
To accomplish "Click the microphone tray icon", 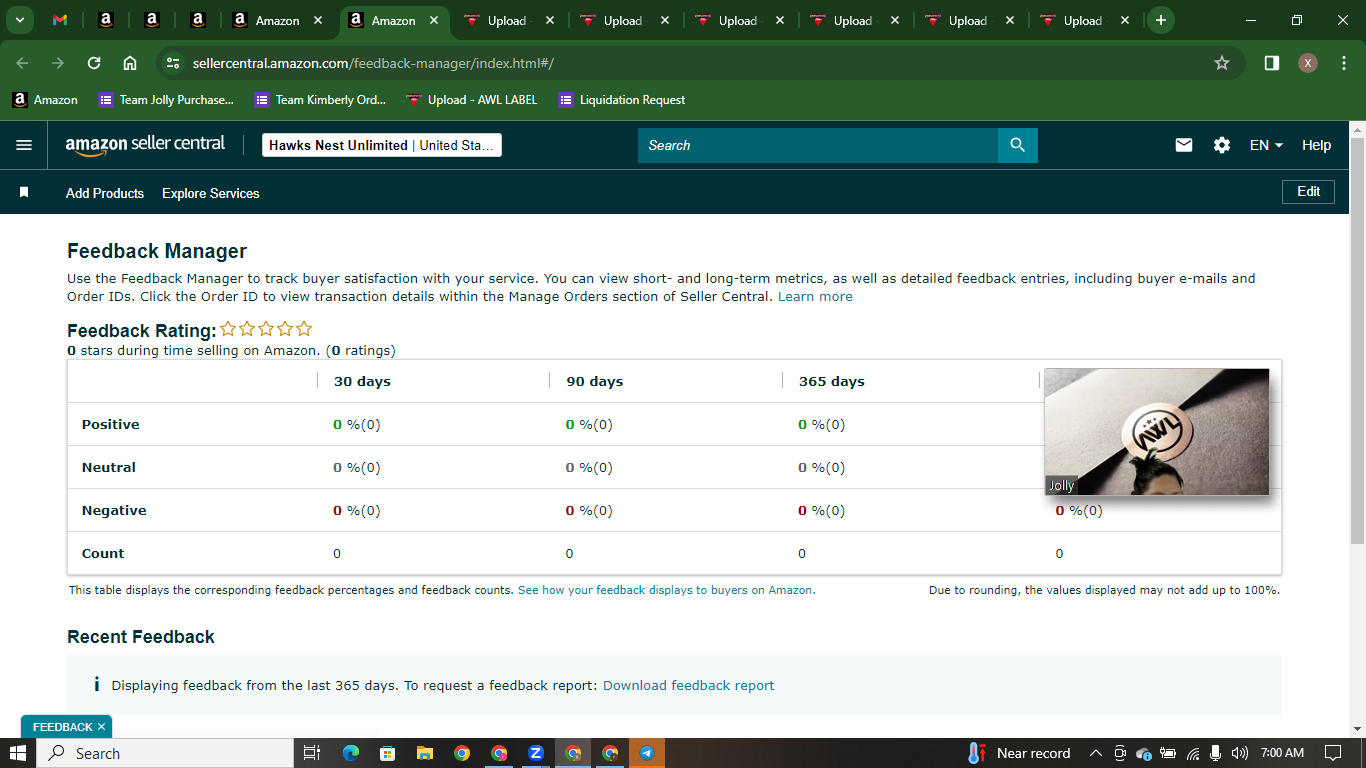I will pyautogui.click(x=1216, y=753).
